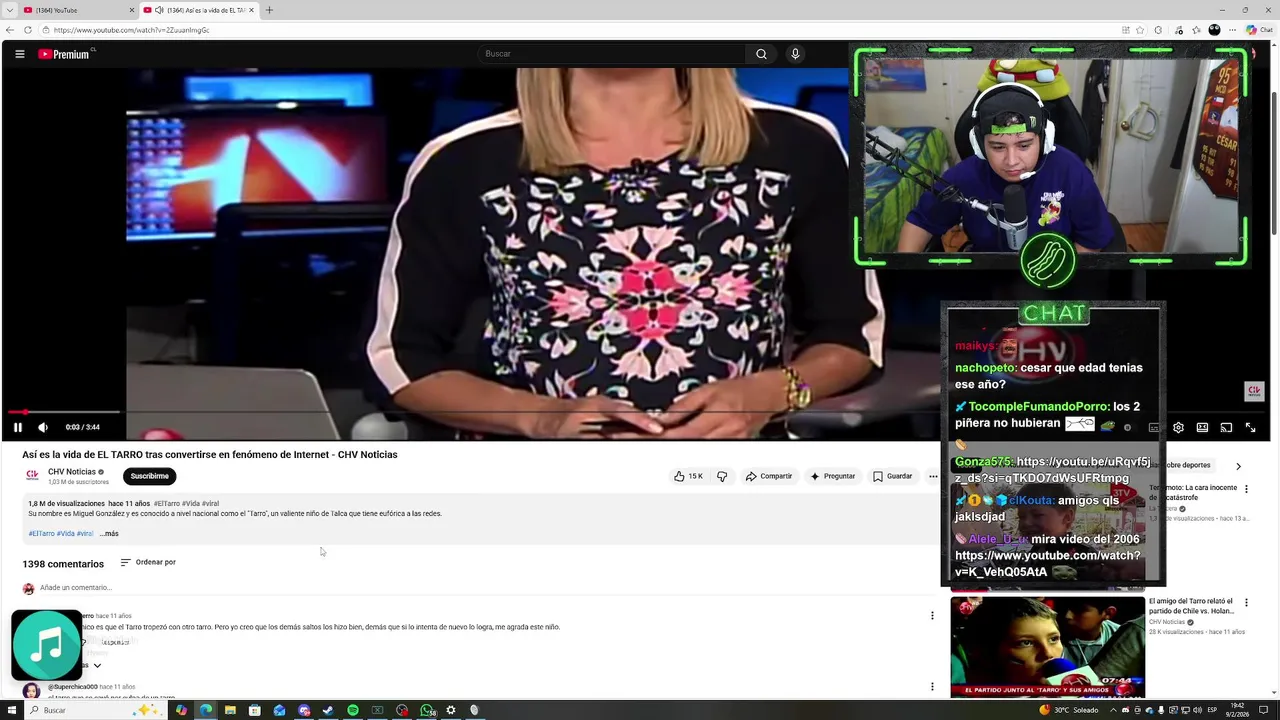Image resolution: width=1280 pixels, height=720 pixels.
Task: Switch to first YouTube browser tab
Action: pos(78,10)
